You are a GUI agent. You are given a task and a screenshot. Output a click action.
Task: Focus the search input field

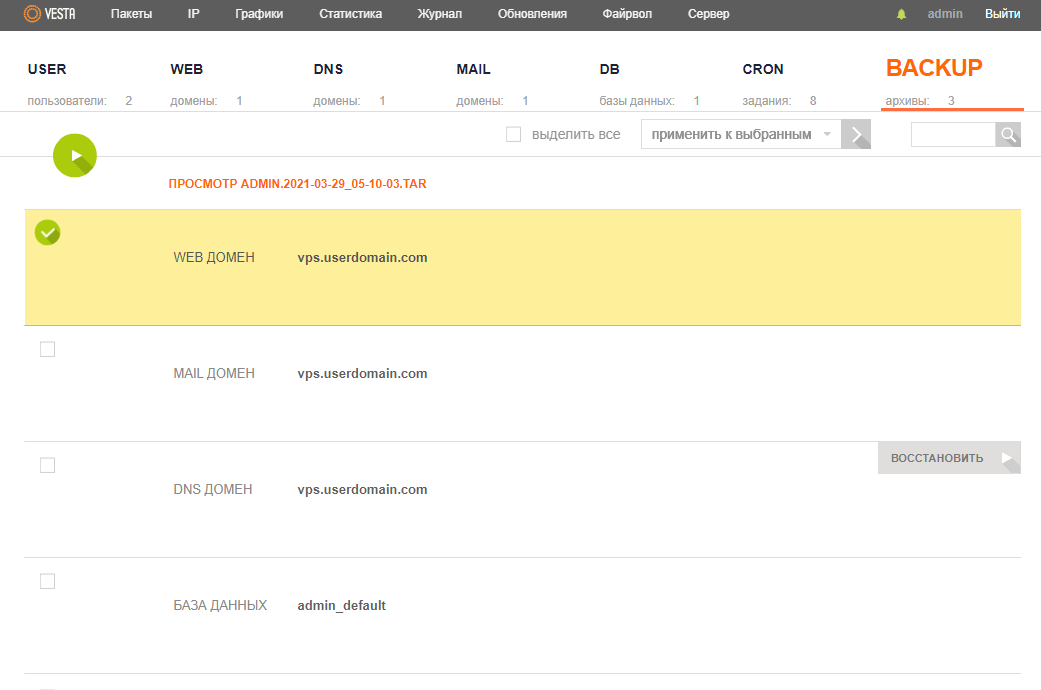(952, 135)
